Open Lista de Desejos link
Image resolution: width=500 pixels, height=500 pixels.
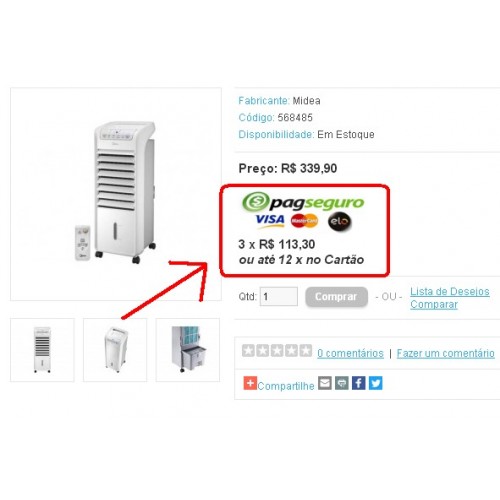coord(450,292)
